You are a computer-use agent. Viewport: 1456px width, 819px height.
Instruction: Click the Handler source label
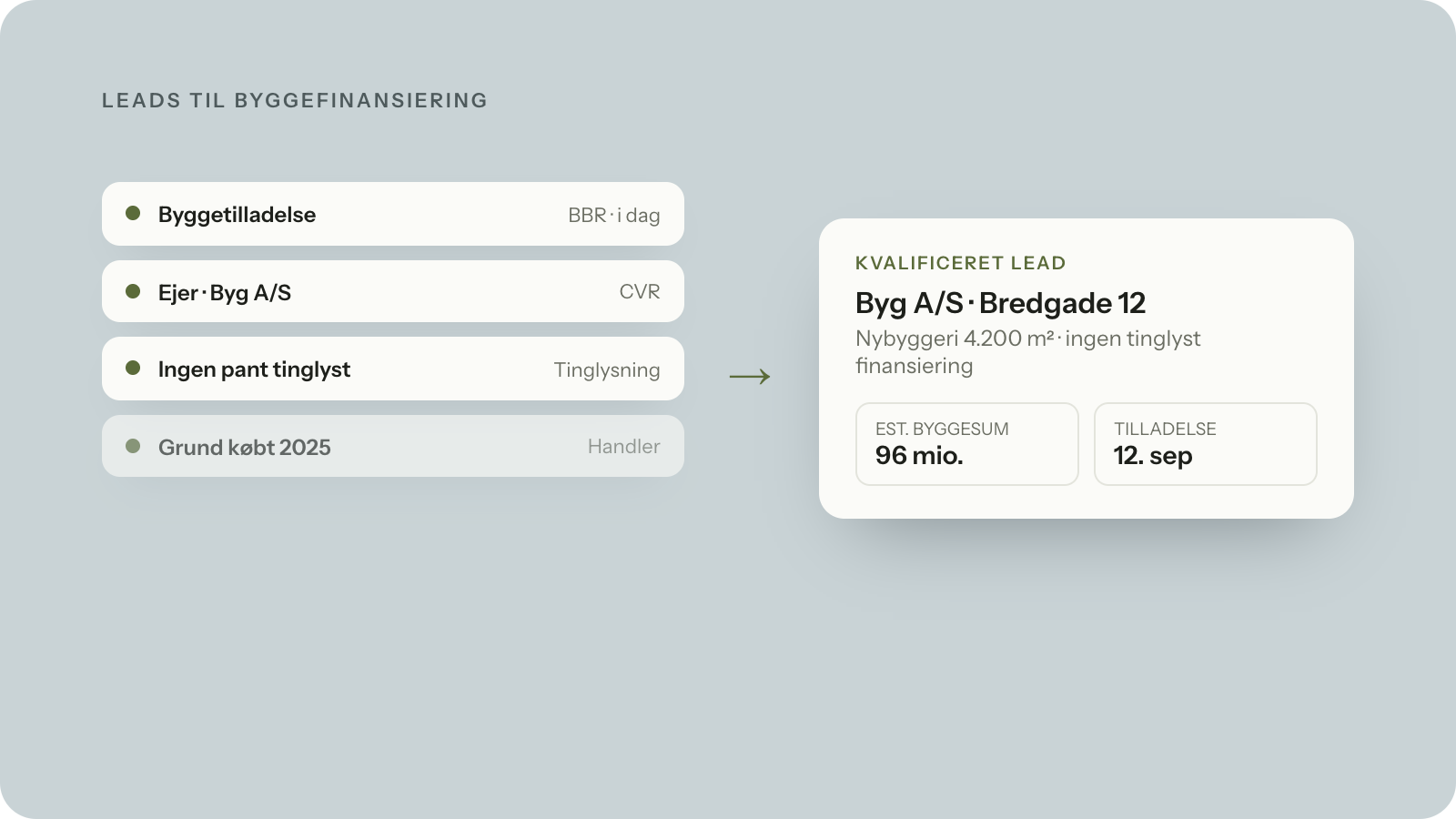click(x=624, y=446)
